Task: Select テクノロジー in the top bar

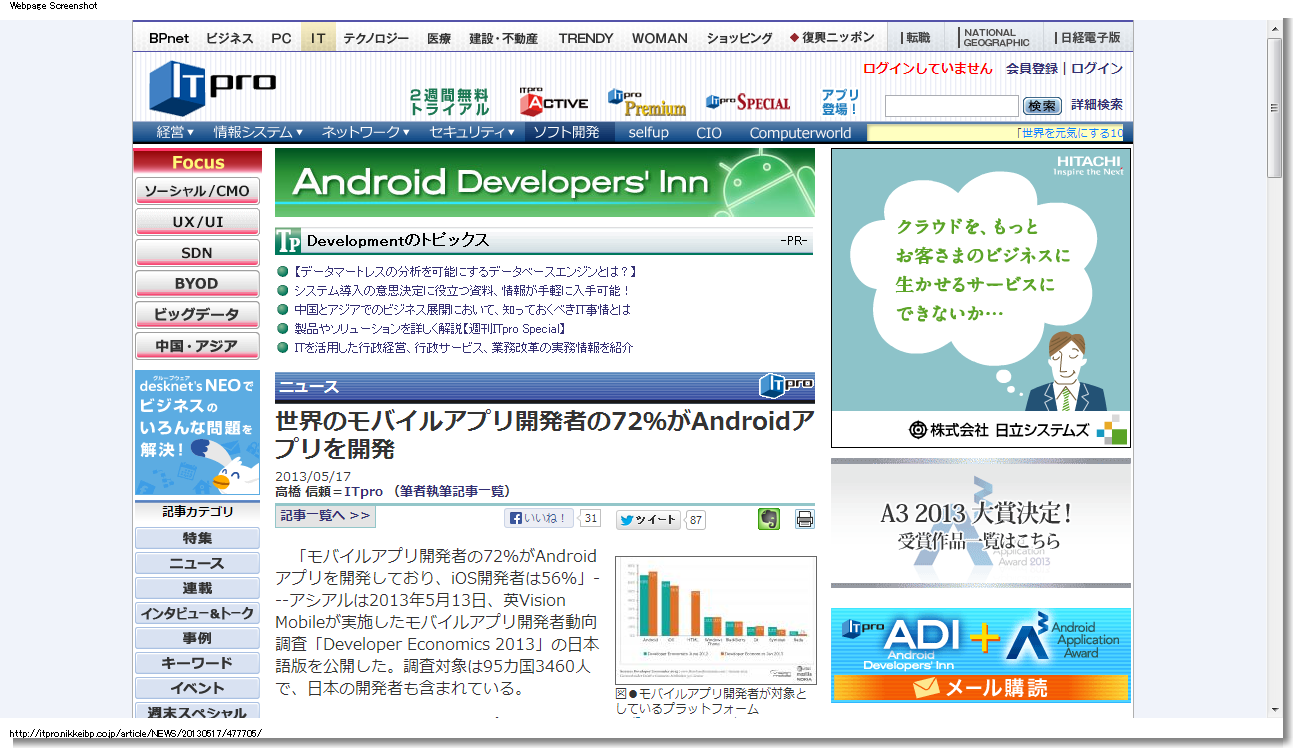Action: [376, 38]
